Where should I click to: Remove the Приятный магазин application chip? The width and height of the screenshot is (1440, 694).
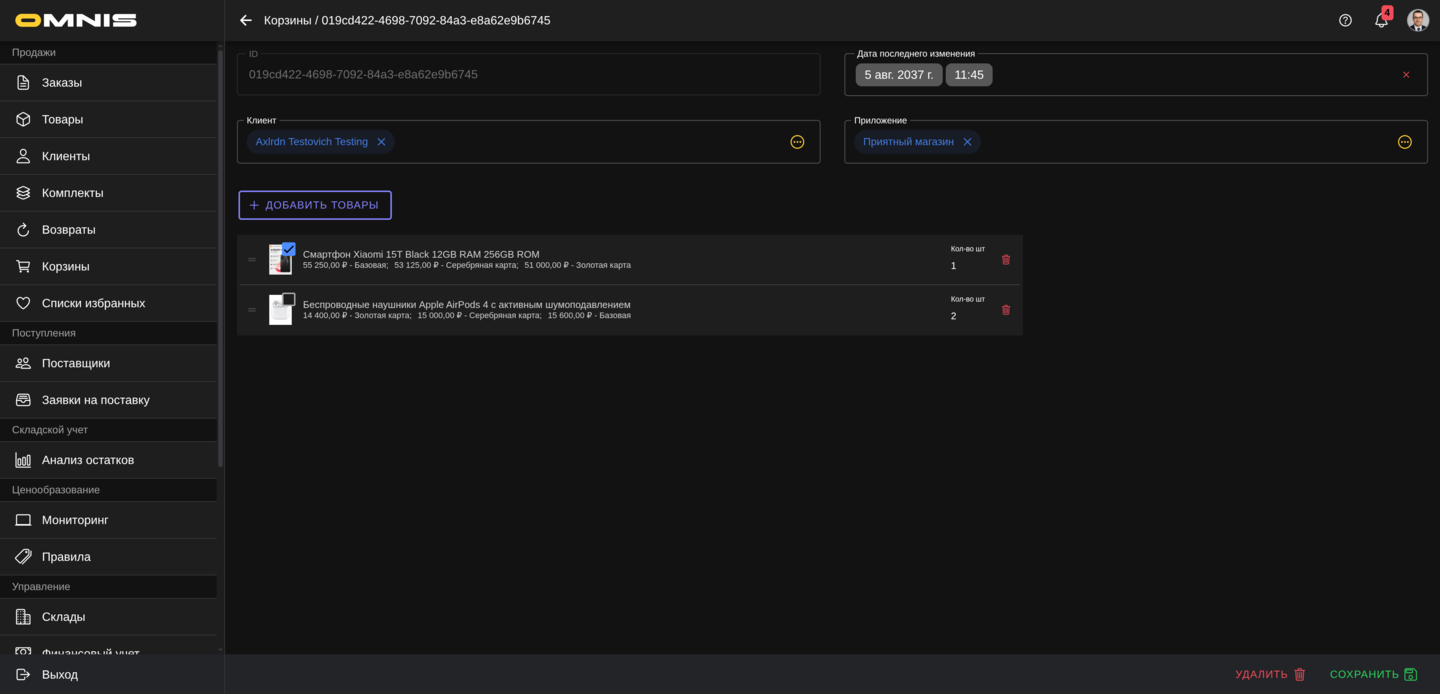pos(967,142)
